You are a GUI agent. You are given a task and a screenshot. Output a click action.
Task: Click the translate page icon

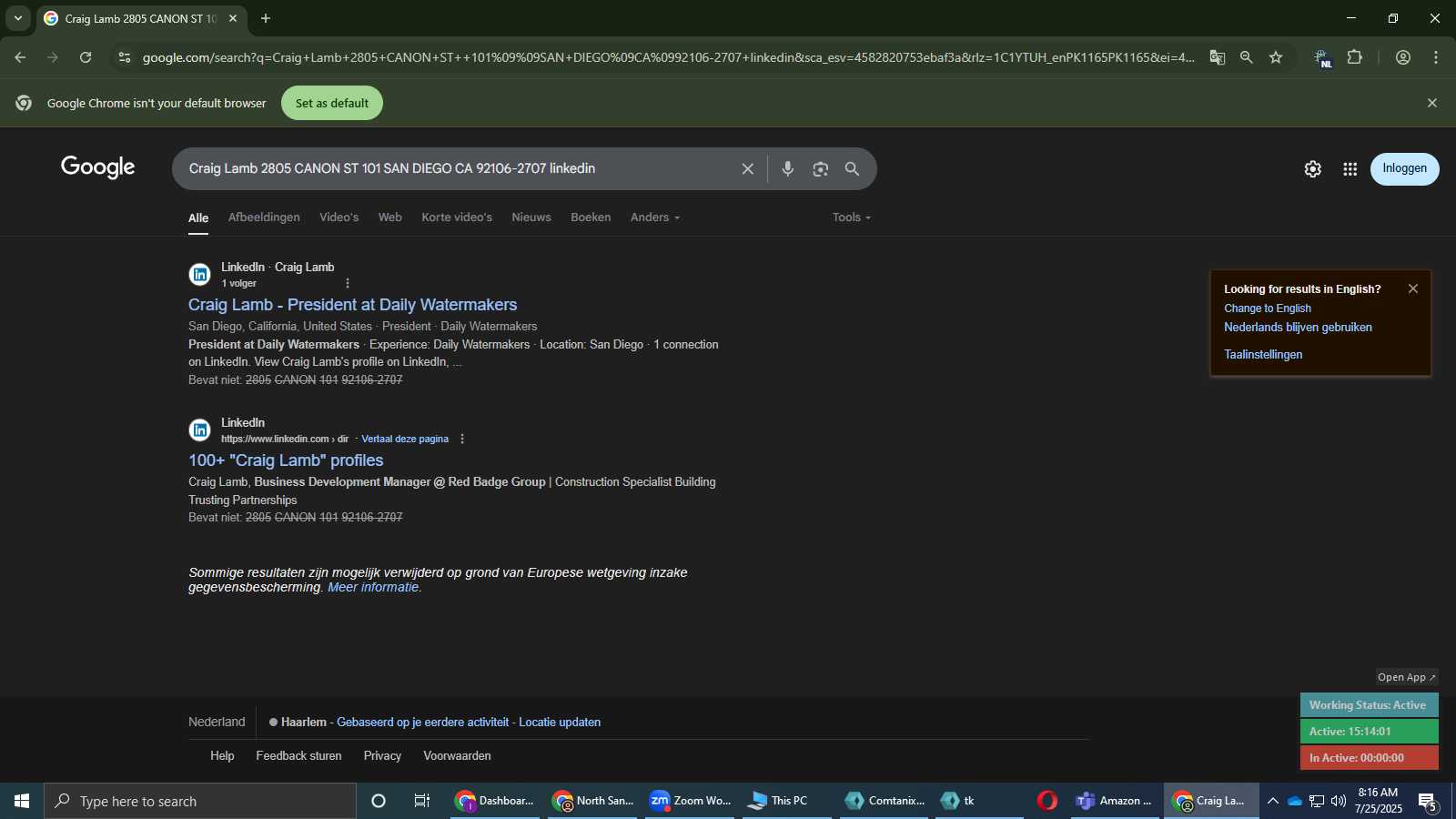click(1218, 57)
